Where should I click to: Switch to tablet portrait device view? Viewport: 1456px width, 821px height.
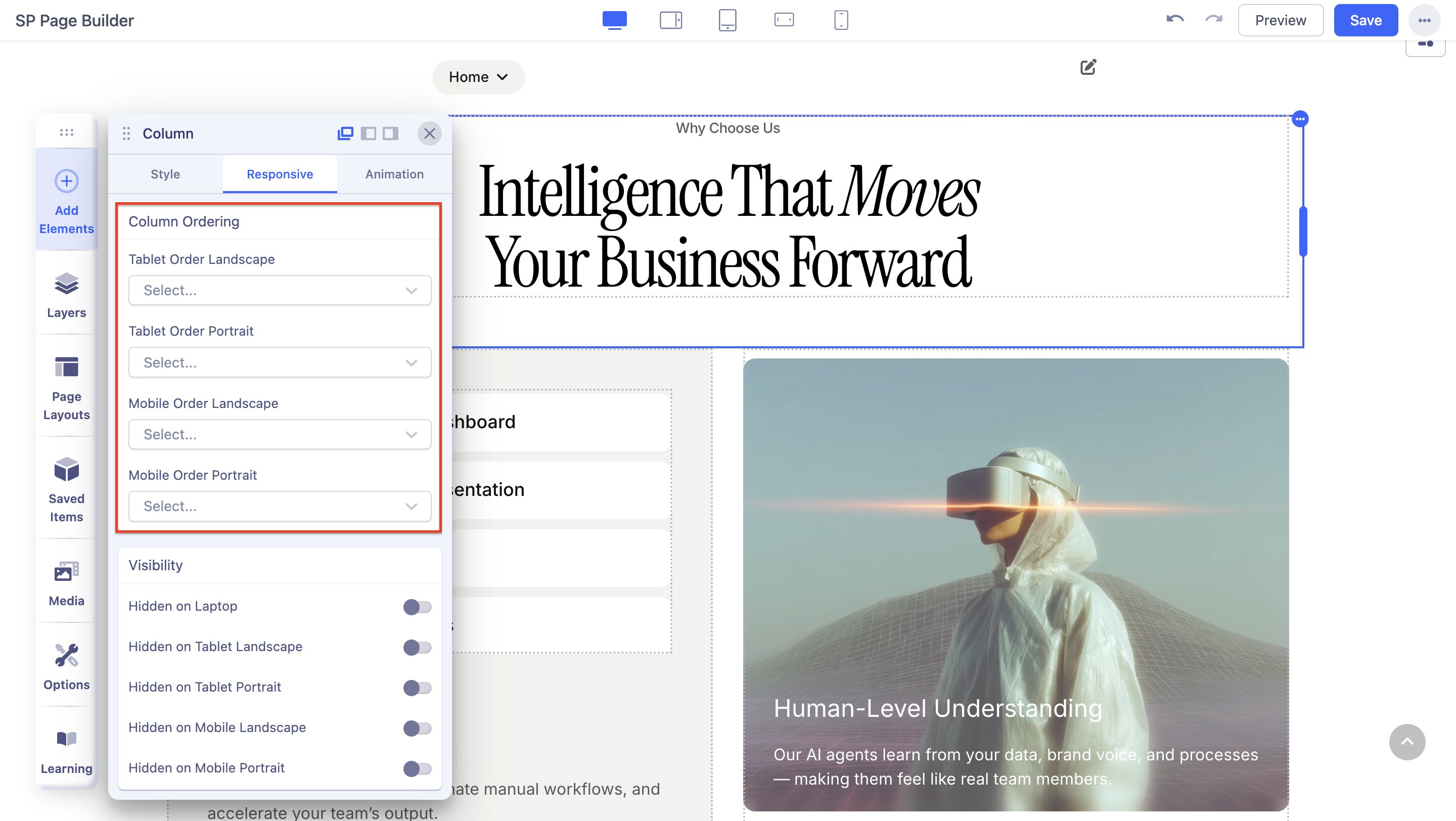pyautogui.click(x=727, y=20)
